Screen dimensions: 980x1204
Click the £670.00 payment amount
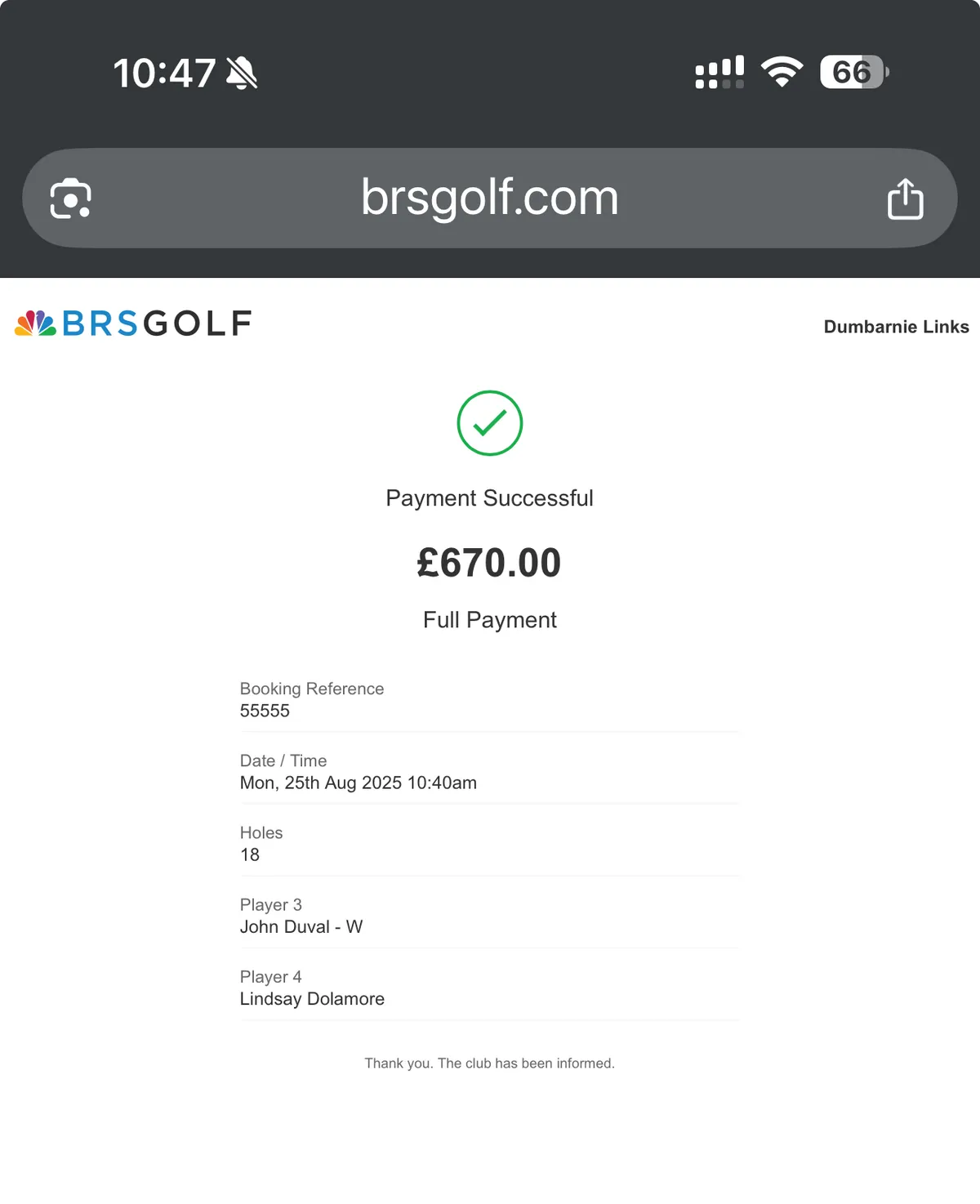489,563
